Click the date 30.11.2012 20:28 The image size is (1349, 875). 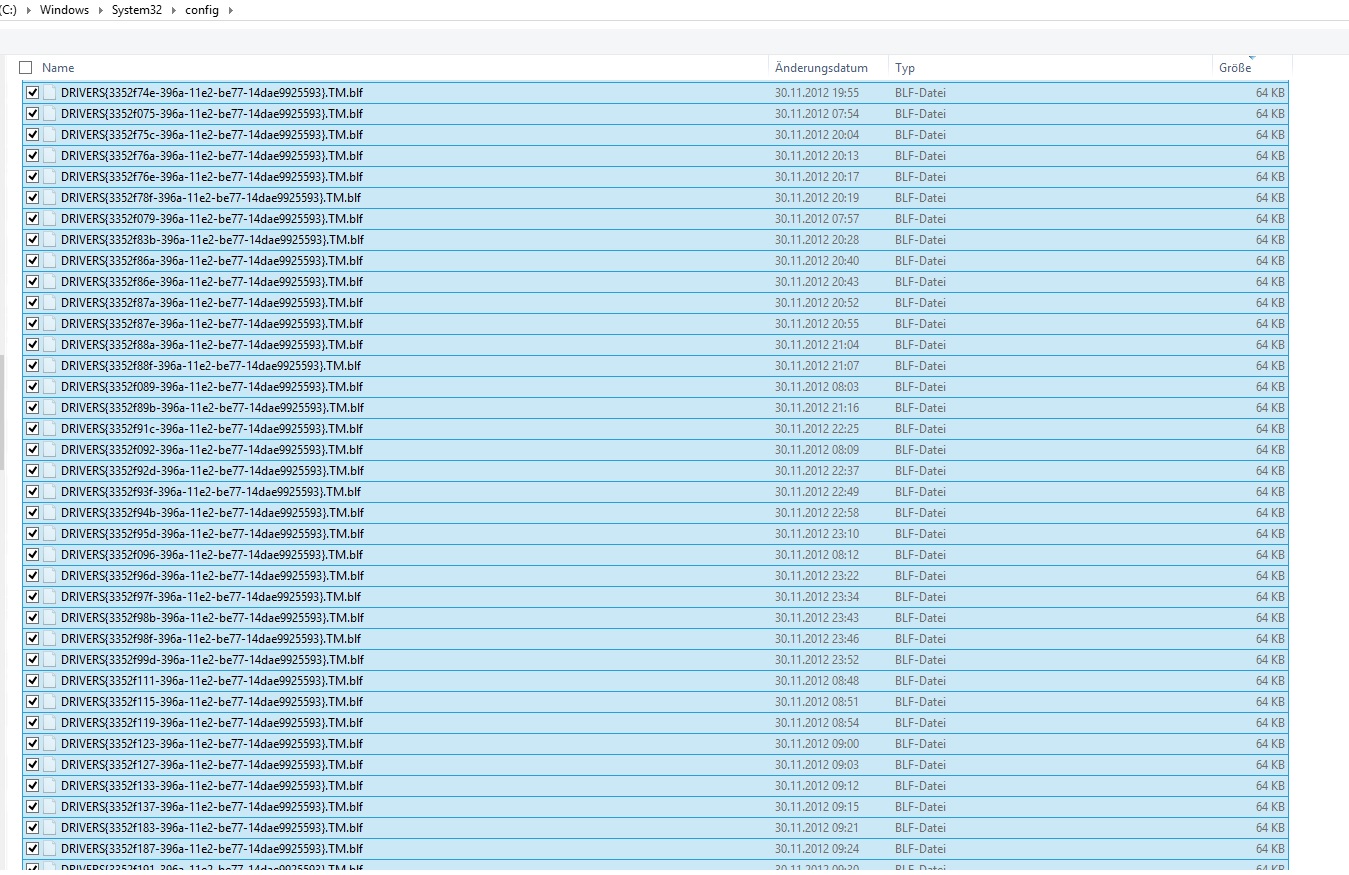coord(817,240)
